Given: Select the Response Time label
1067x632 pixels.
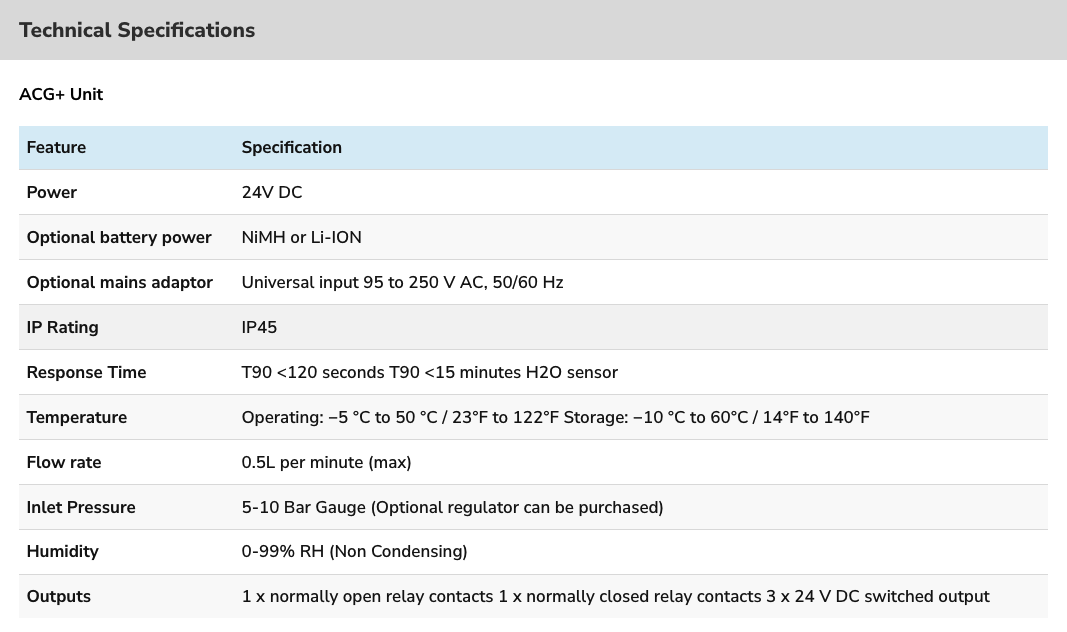Looking at the screenshot, I should pyautogui.click(x=86, y=372).
